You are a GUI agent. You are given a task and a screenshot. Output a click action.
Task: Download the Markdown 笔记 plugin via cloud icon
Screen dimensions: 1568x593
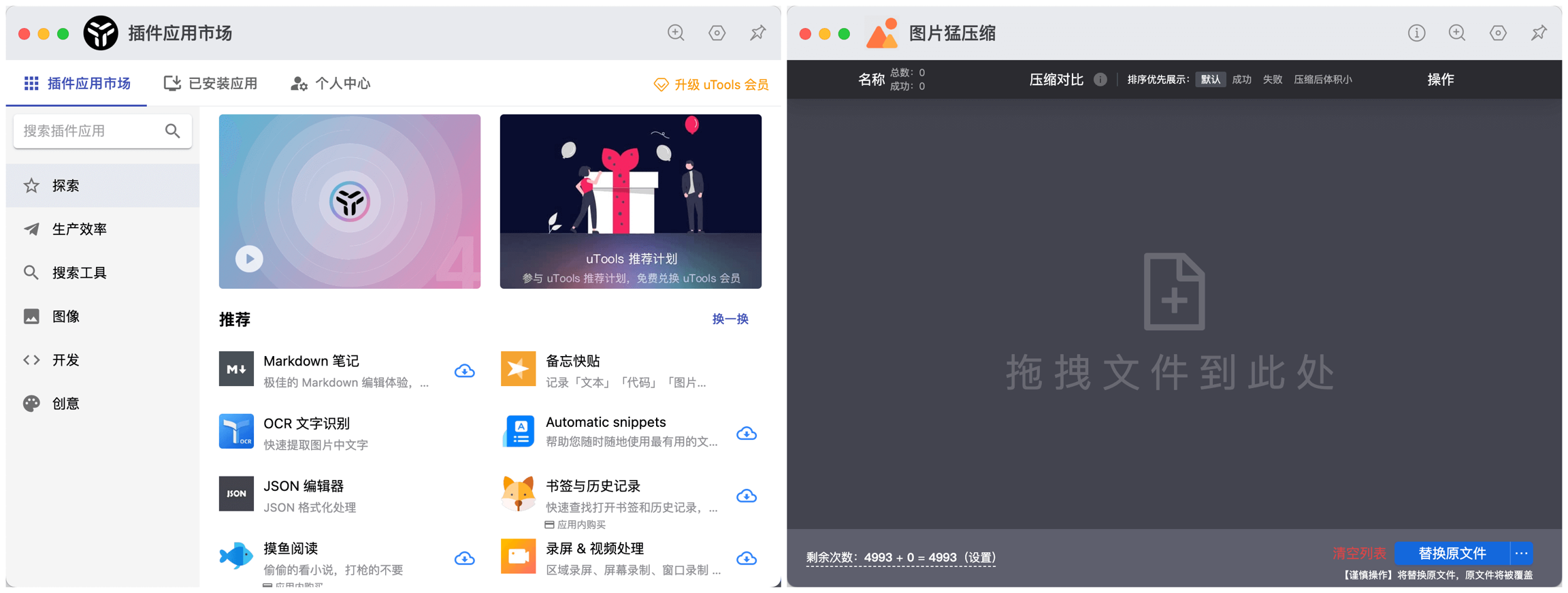(x=464, y=371)
